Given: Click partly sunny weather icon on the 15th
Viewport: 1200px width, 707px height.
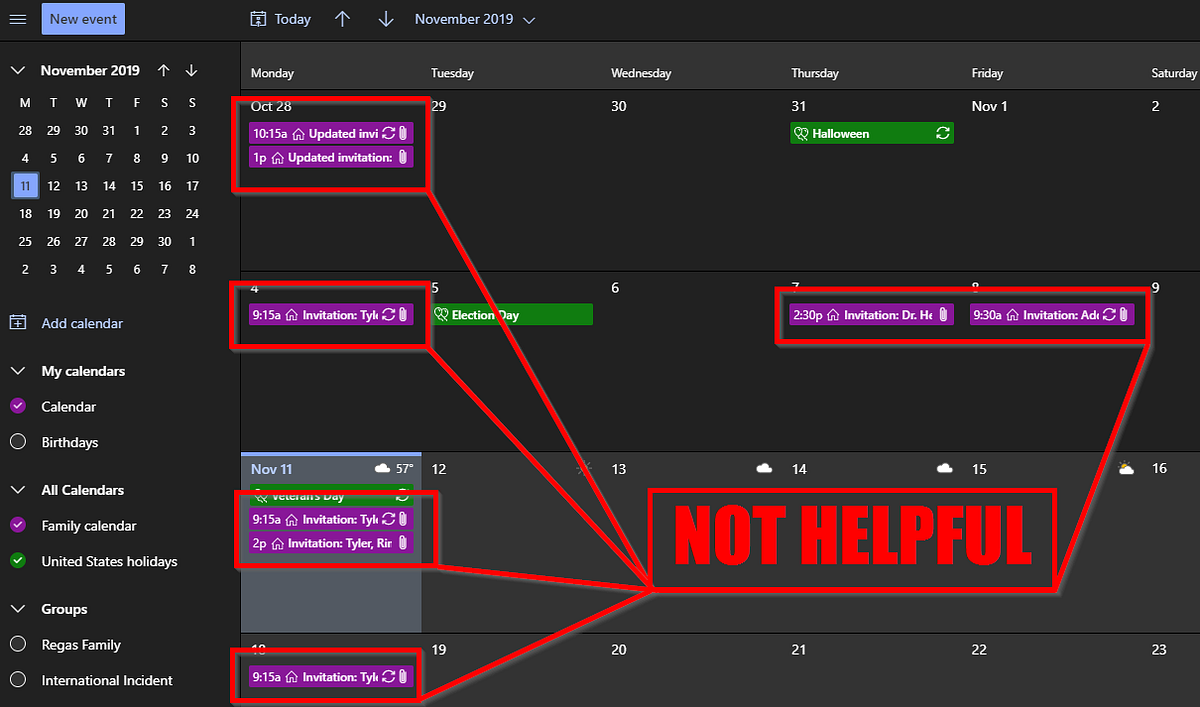Looking at the screenshot, I should 1126,468.
